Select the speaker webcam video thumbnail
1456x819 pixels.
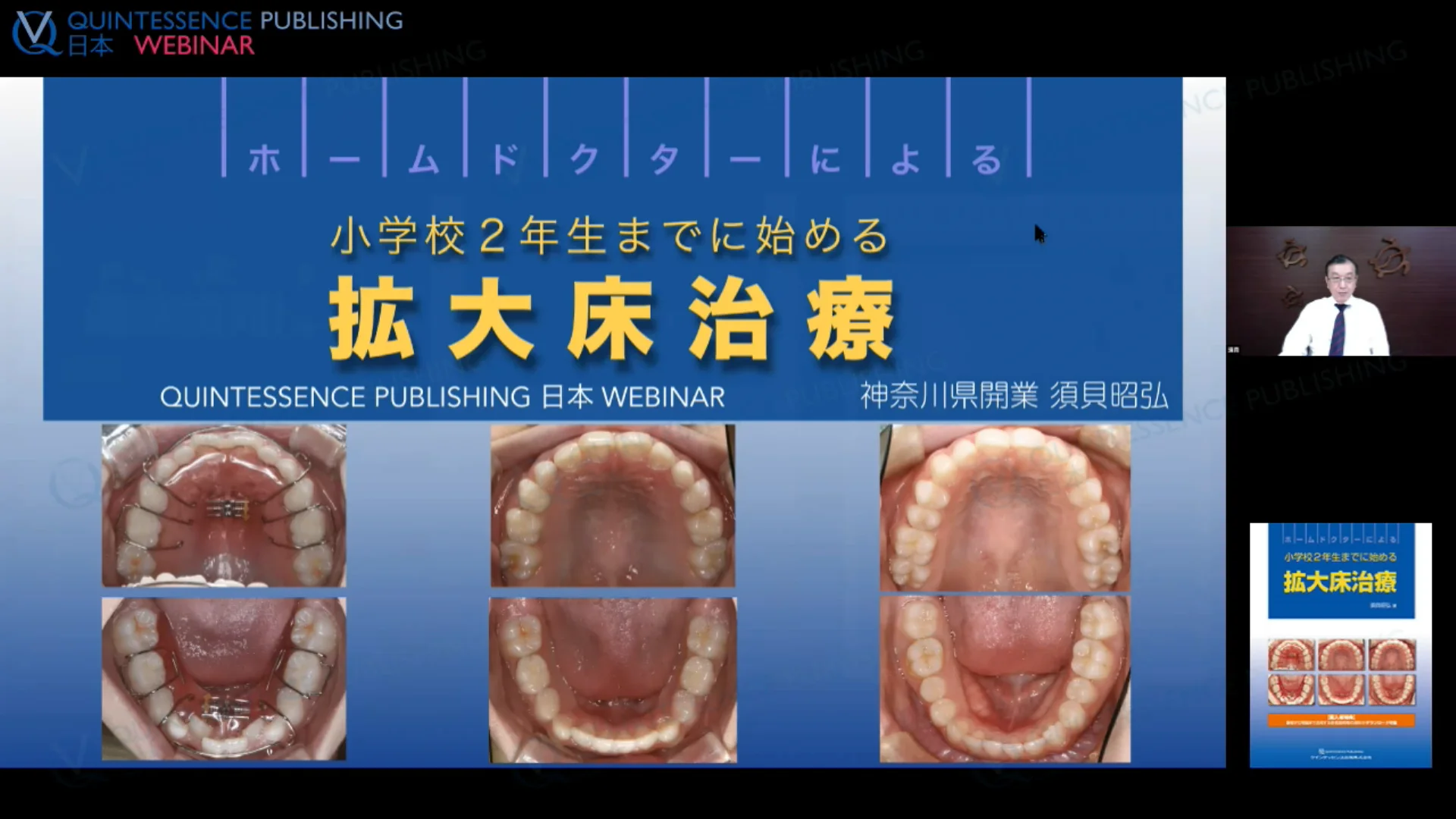1341,291
